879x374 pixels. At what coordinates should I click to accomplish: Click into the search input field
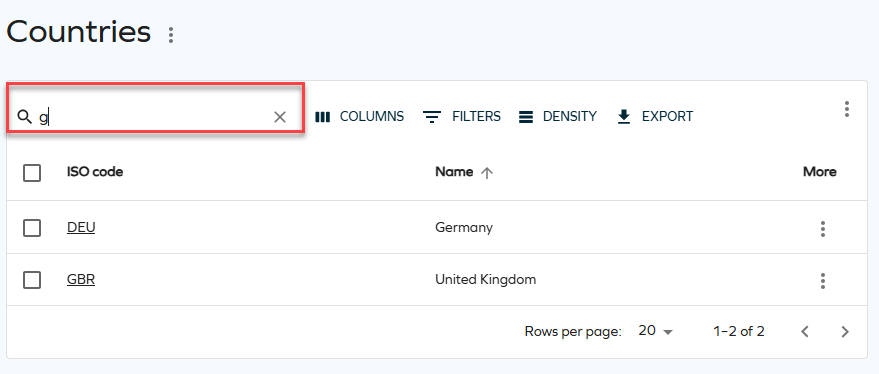(x=154, y=117)
